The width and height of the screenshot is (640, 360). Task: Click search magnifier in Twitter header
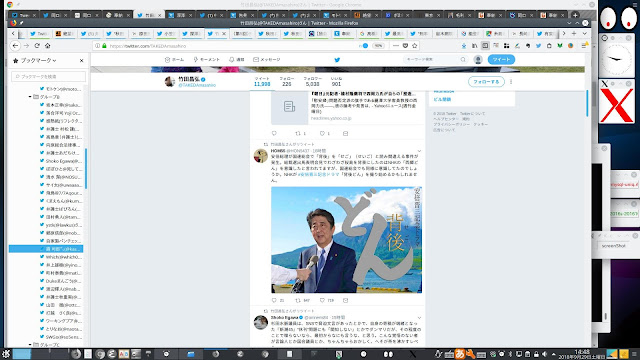point(463,60)
